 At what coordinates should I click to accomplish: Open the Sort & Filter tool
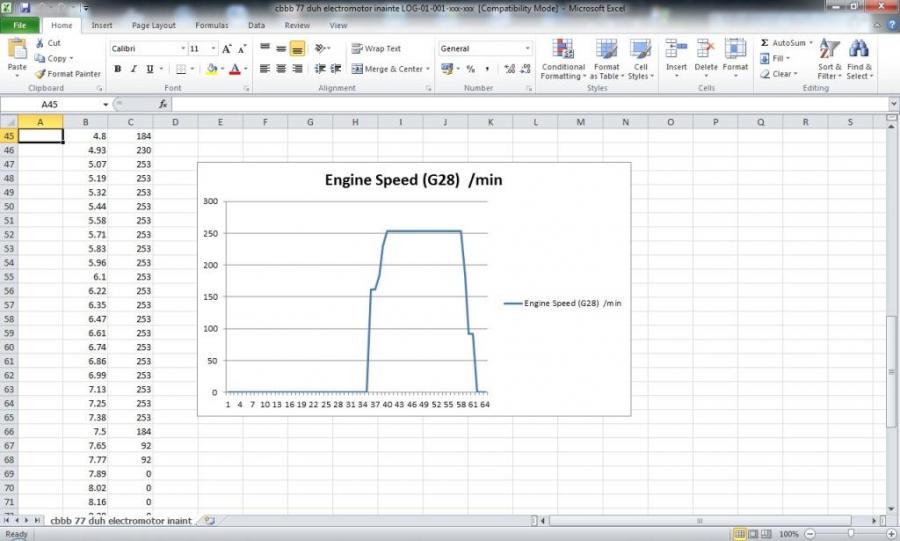tap(829, 51)
